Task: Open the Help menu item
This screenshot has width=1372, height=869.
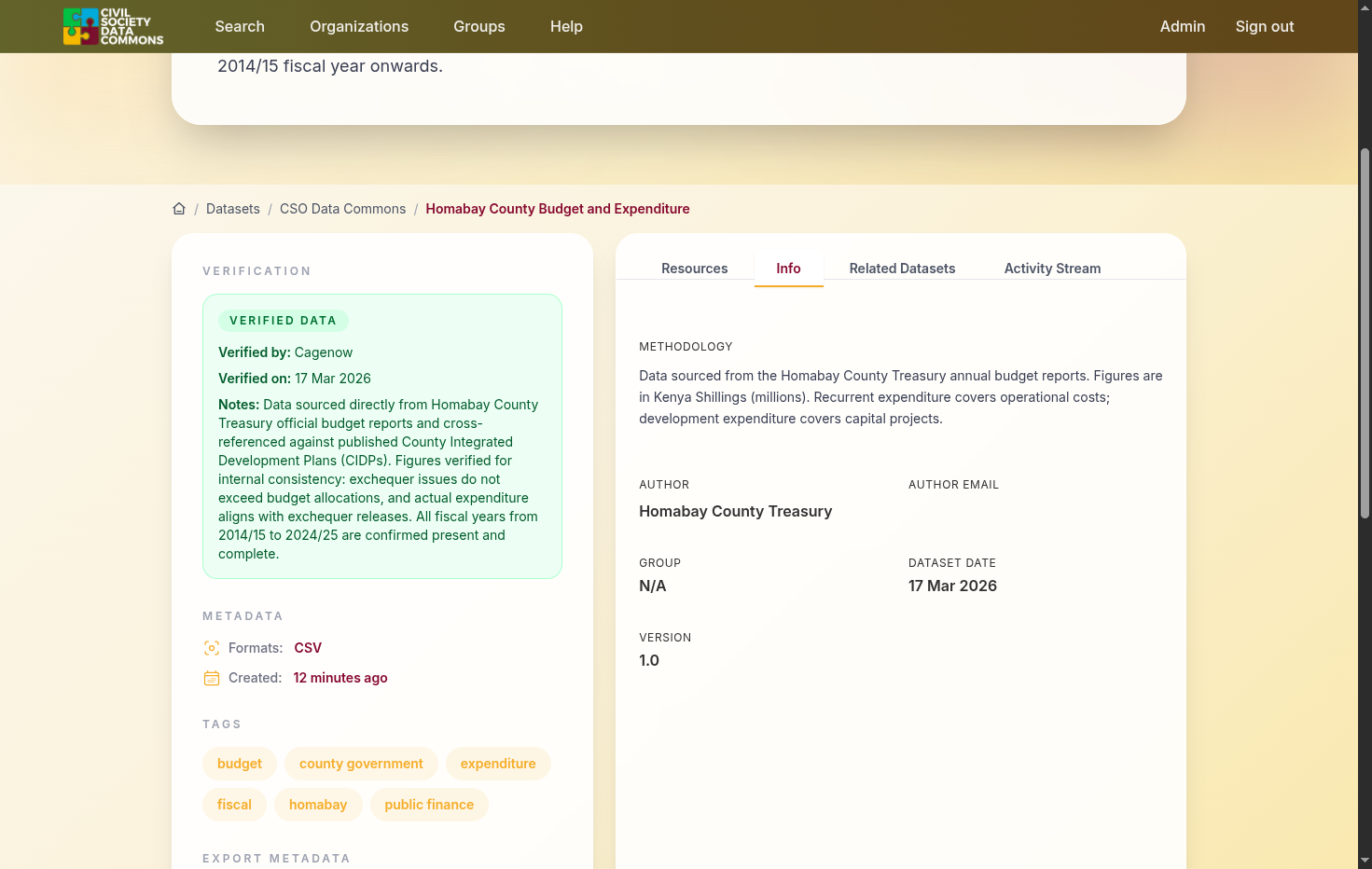Action: click(566, 26)
